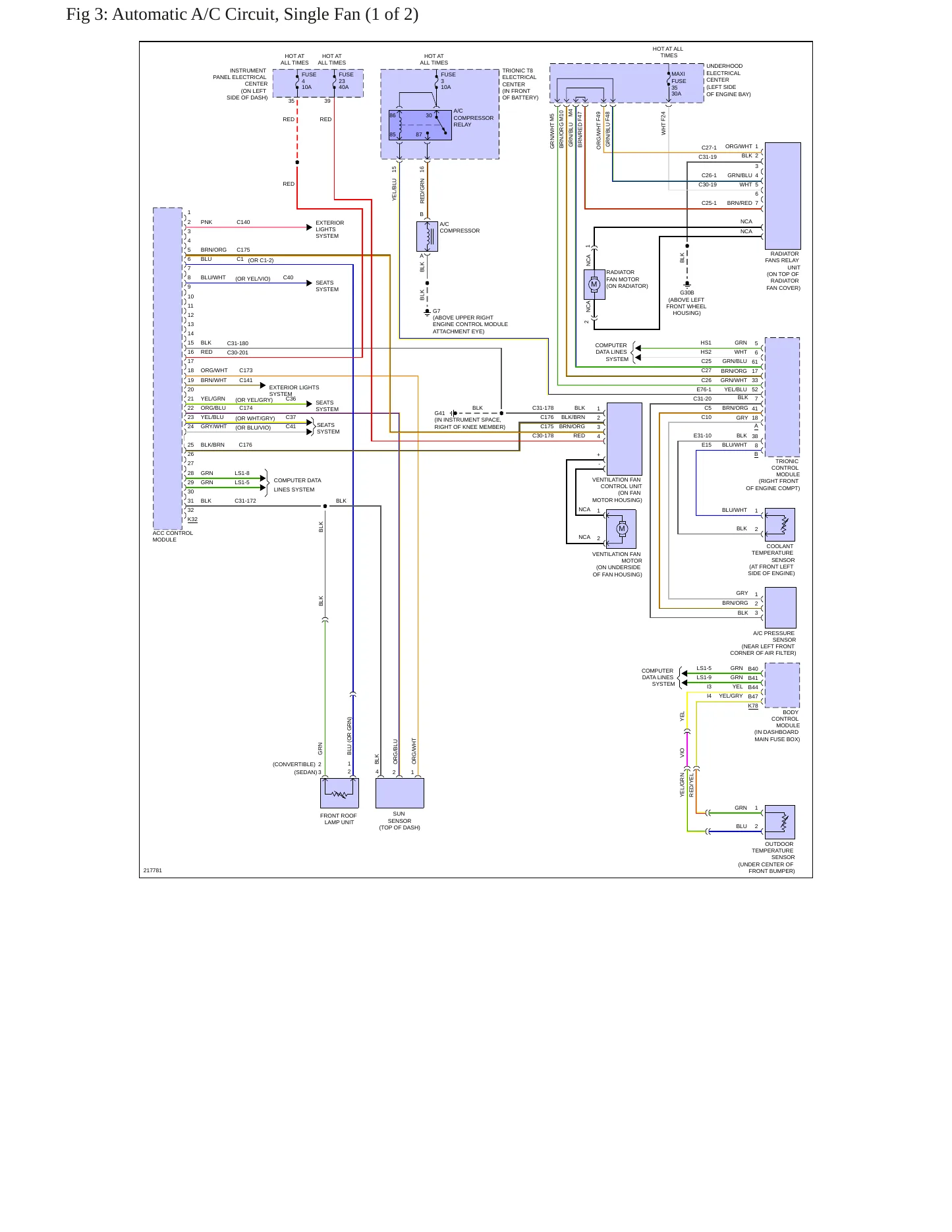Click connector label C30-178
Screen dimensions: 952x1232
coord(543,435)
